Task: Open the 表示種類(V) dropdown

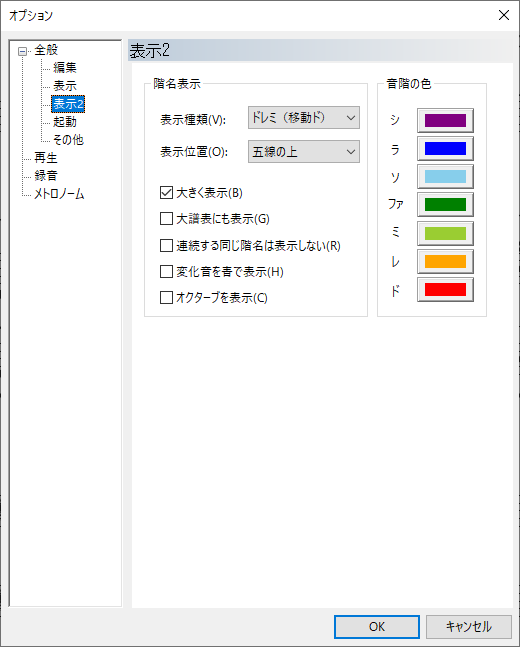Action: tap(304, 118)
